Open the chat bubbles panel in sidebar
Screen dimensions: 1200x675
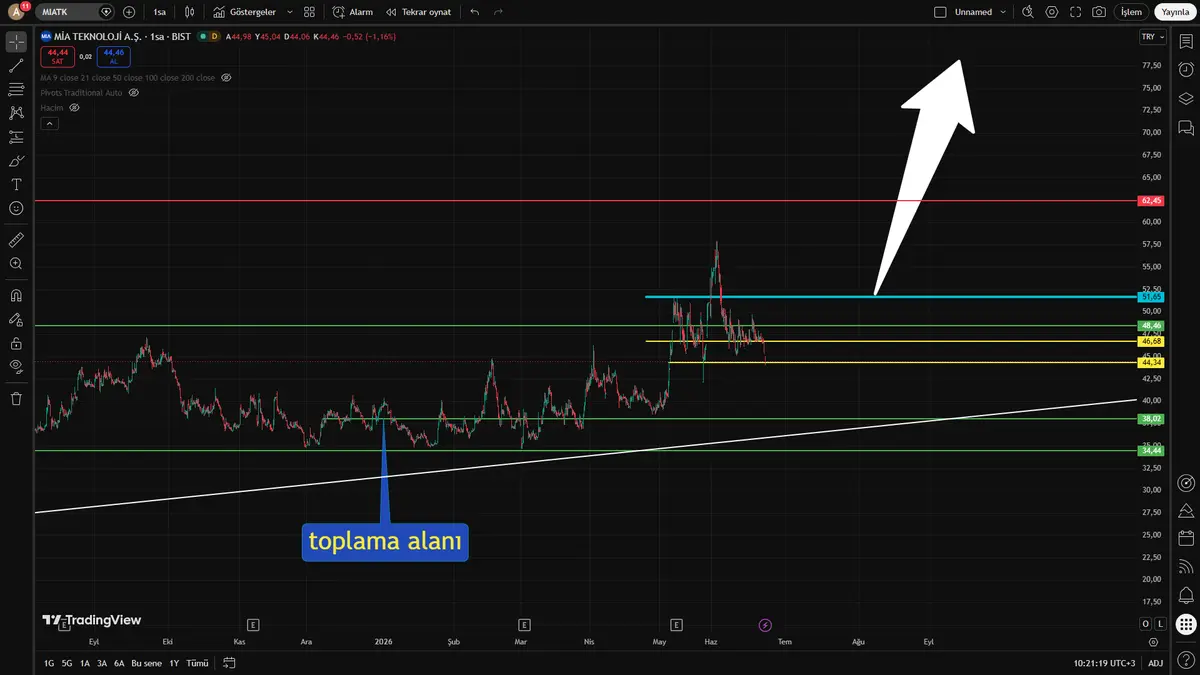[1186, 127]
